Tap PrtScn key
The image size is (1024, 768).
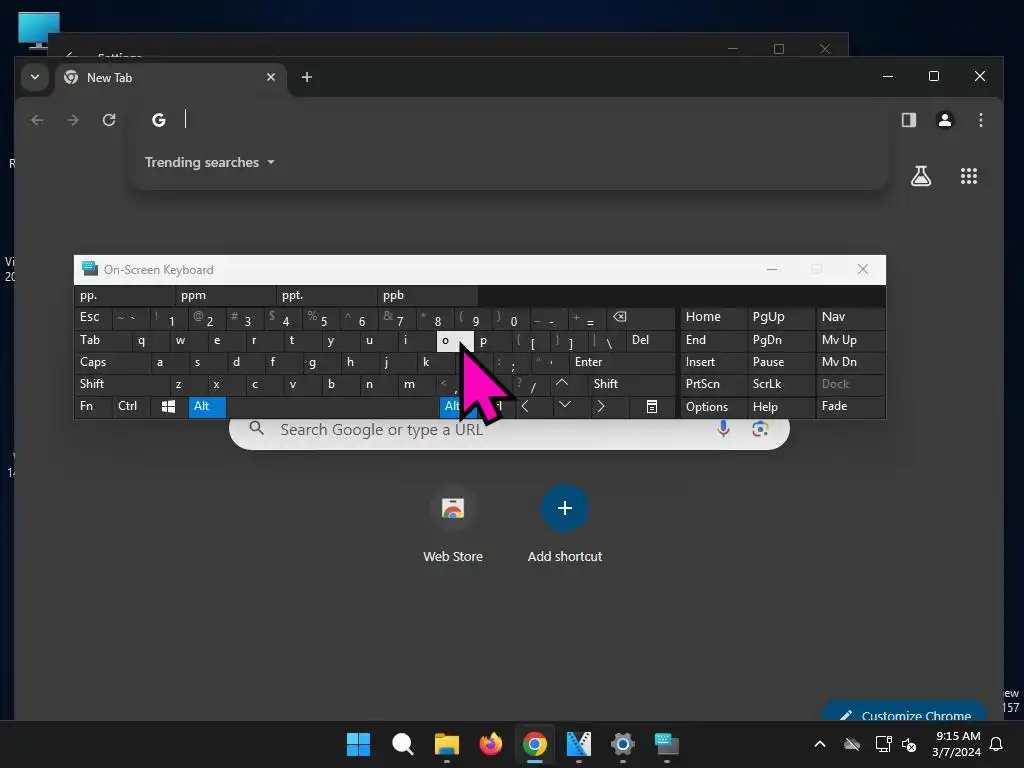713,384
